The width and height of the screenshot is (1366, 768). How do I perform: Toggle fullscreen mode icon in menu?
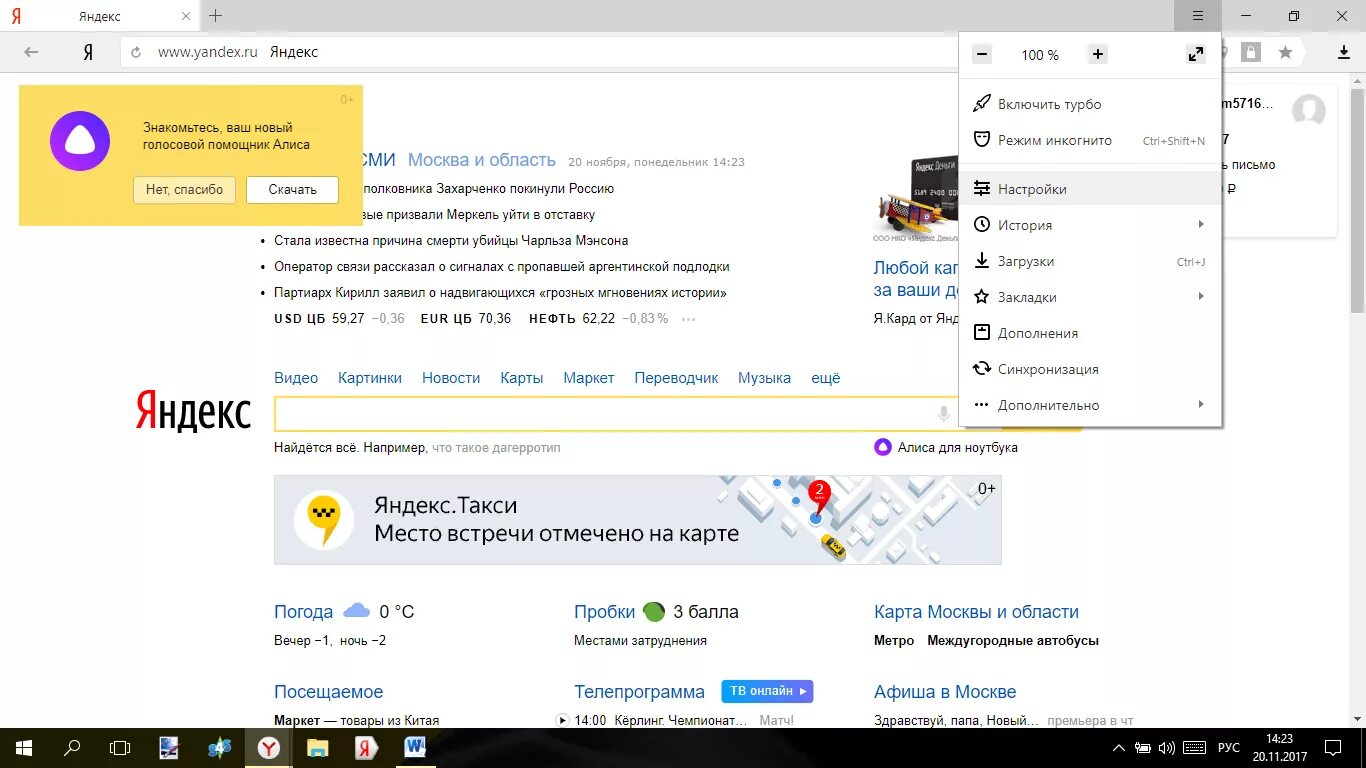click(x=1196, y=54)
